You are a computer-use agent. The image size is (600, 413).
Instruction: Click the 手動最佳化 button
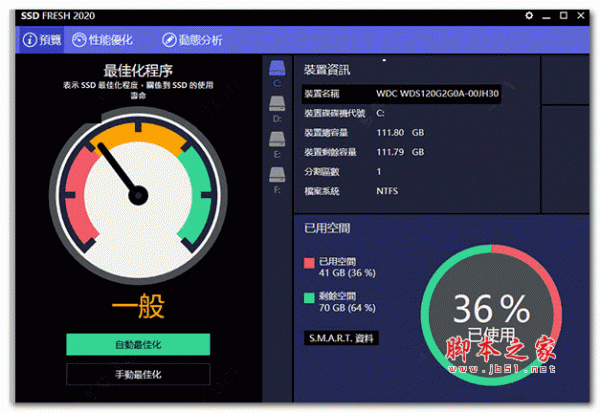[138, 374]
